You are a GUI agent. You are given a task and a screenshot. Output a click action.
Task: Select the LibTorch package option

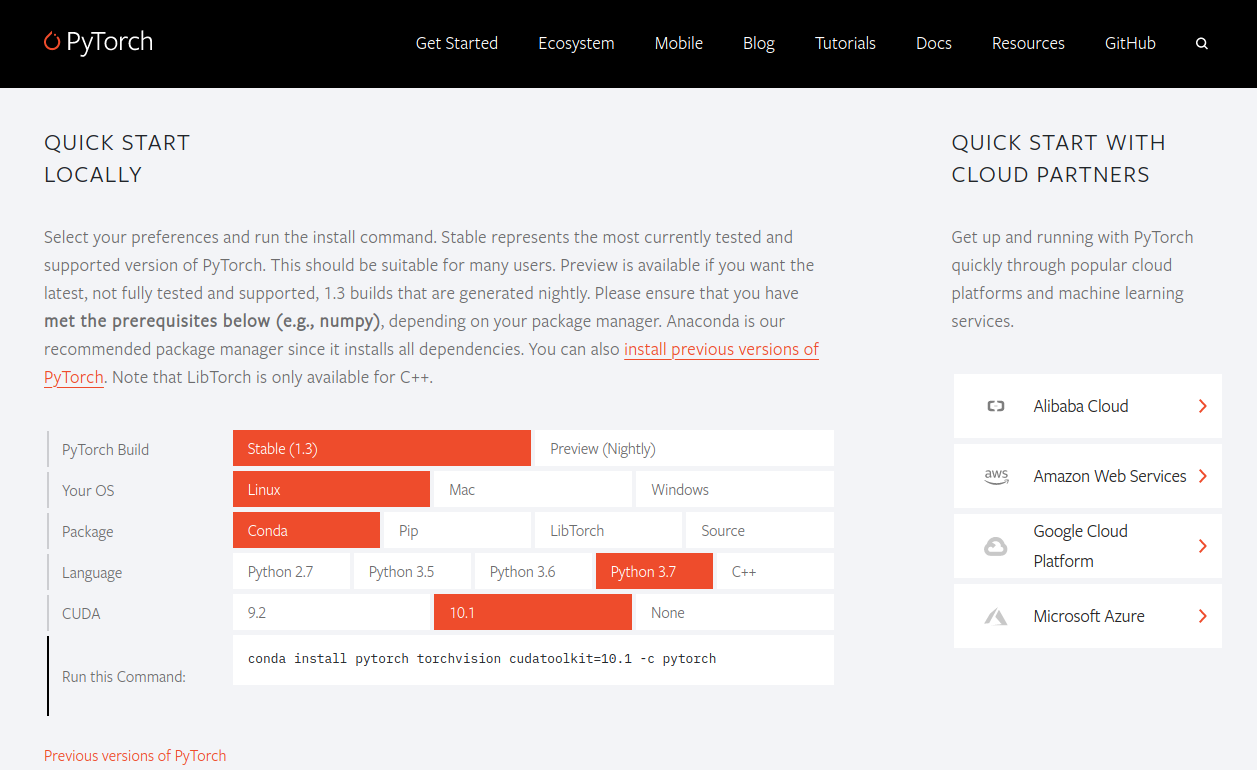click(608, 530)
